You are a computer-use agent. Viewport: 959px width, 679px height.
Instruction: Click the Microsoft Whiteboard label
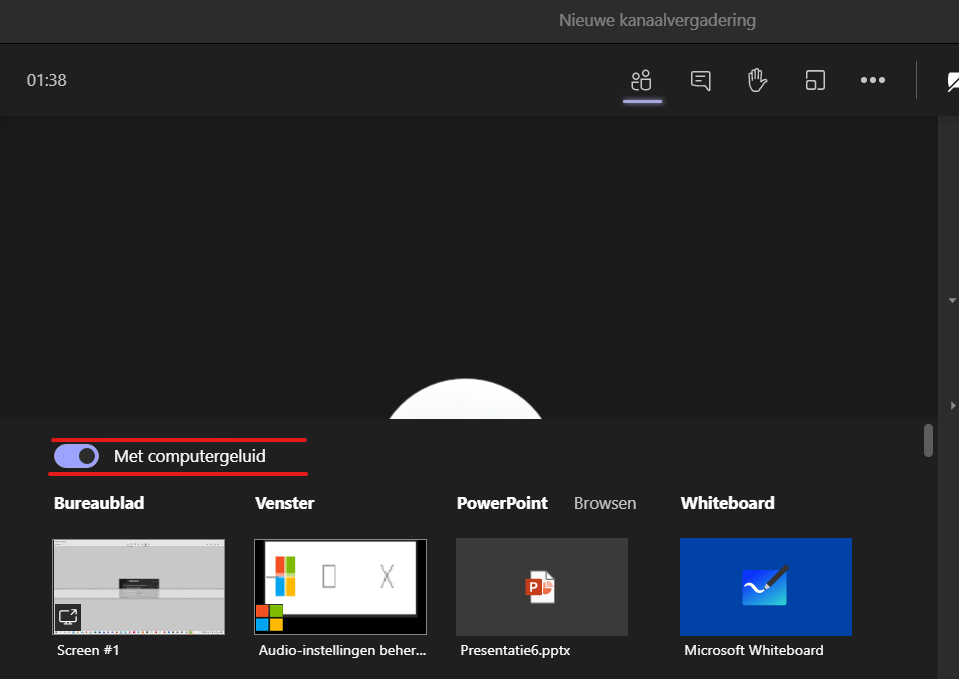click(x=754, y=650)
